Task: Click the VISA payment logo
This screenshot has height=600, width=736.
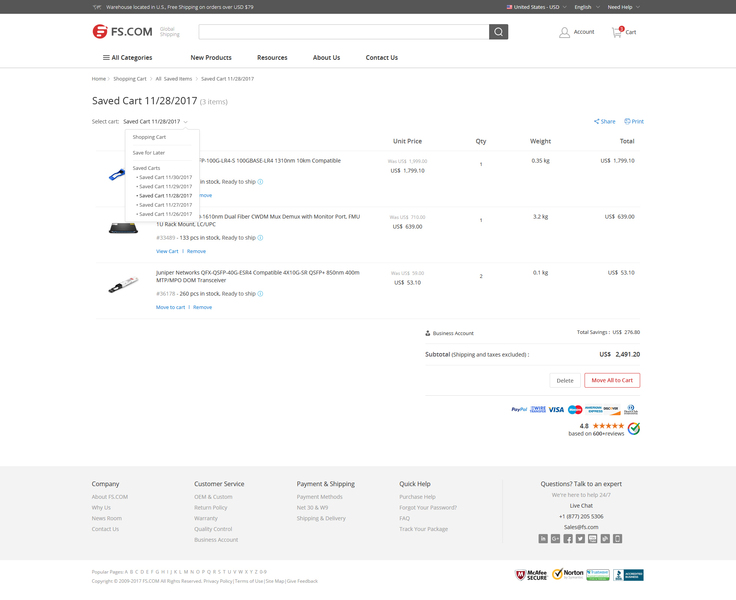Action: pyautogui.click(x=556, y=409)
